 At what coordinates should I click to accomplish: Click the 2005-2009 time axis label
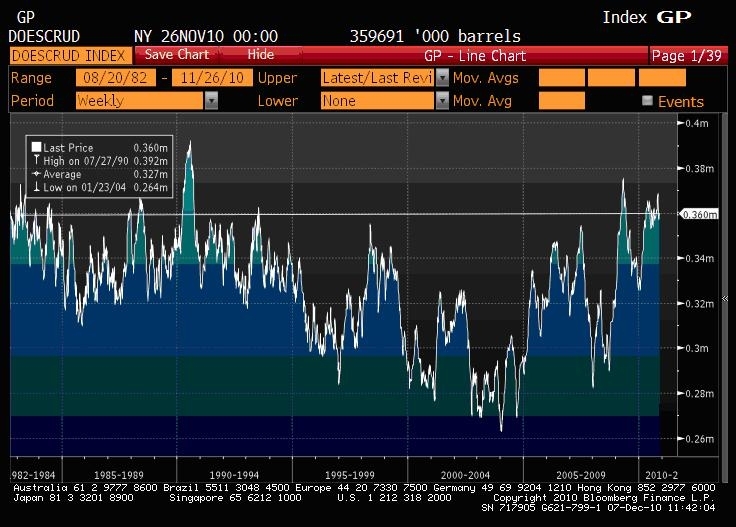[581, 475]
